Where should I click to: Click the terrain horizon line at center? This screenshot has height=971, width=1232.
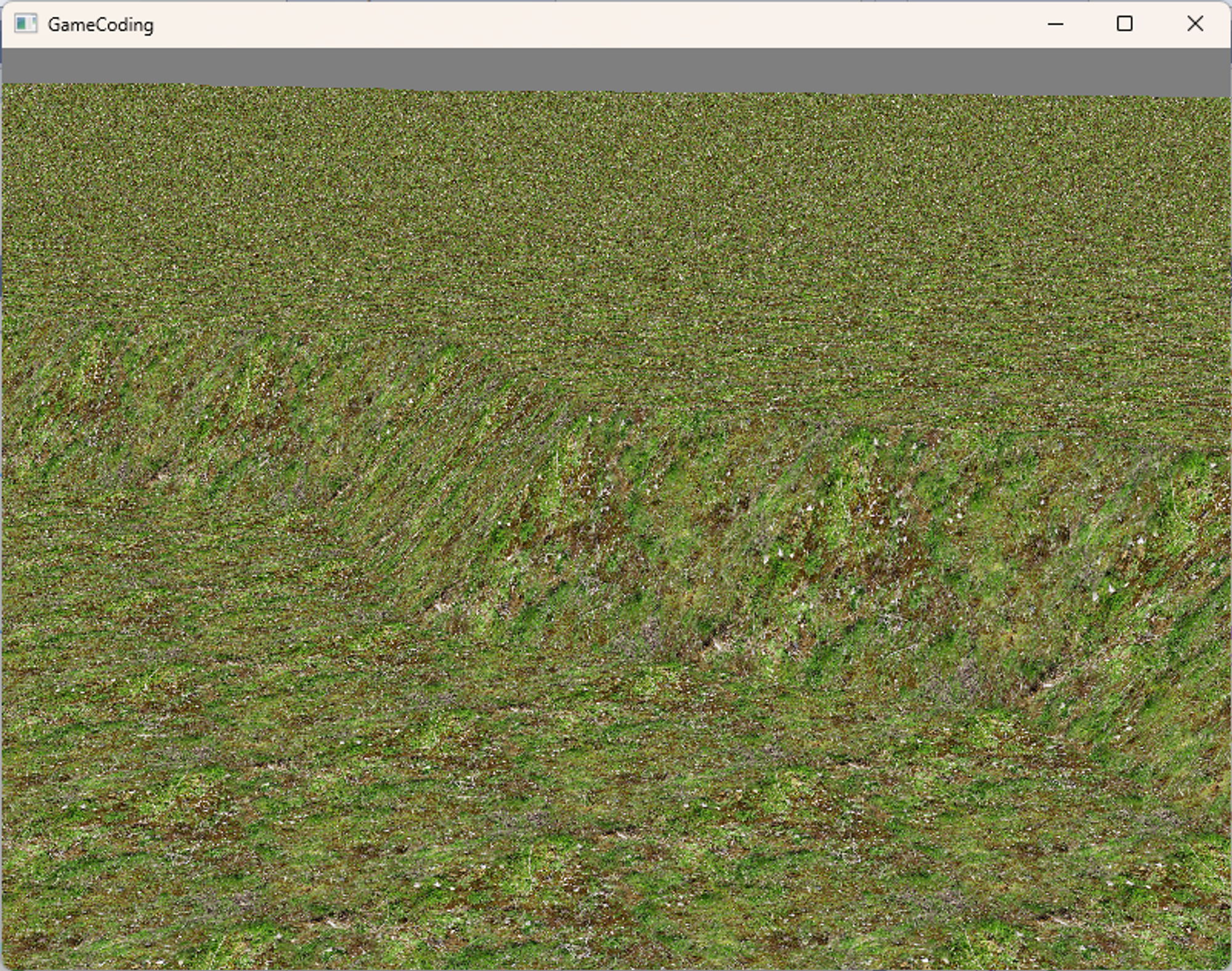point(616,92)
